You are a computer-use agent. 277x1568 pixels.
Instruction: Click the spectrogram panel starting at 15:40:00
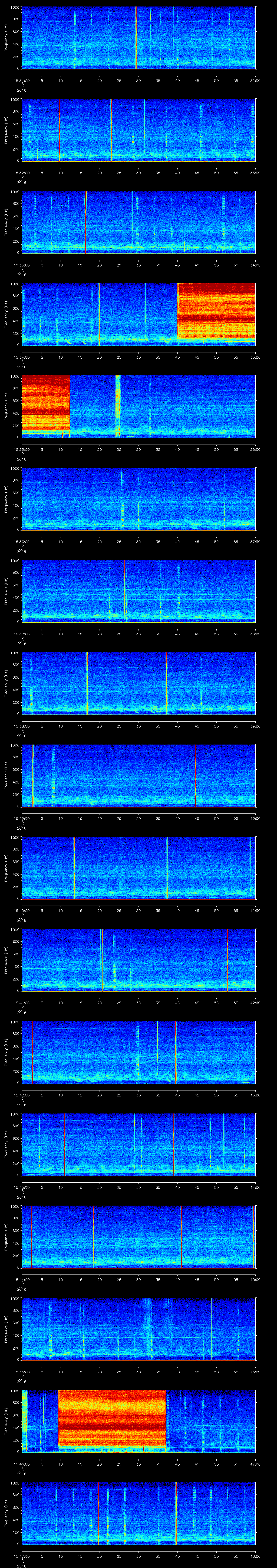138,868
